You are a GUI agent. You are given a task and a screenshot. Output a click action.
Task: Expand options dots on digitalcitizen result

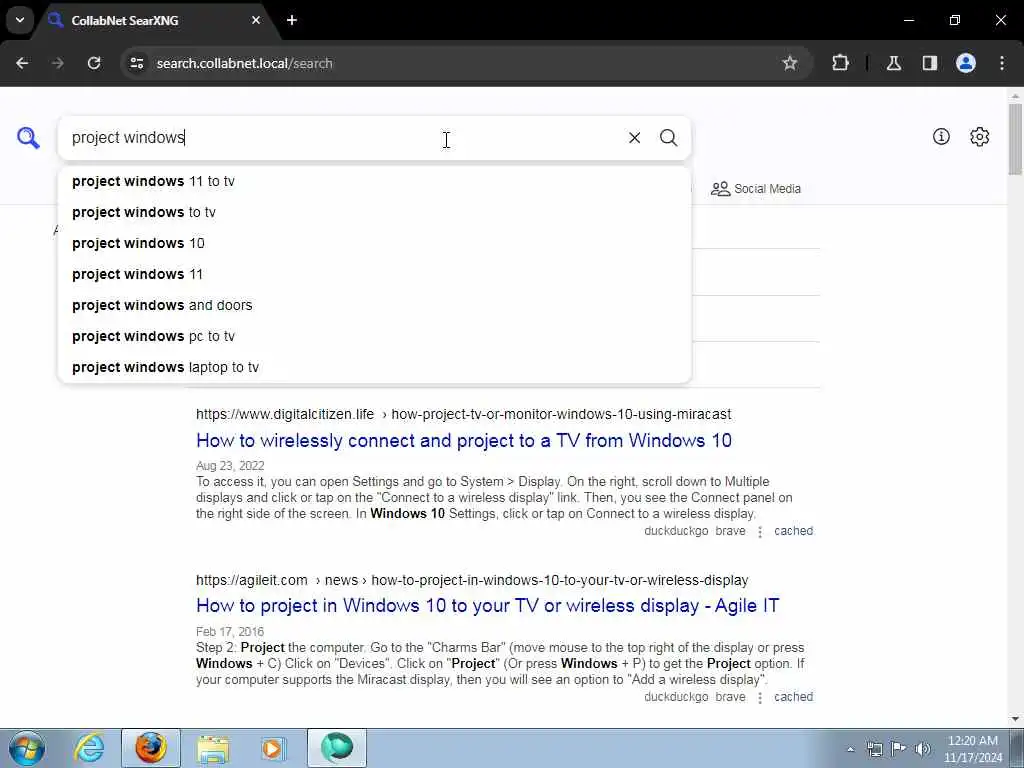coord(760,532)
